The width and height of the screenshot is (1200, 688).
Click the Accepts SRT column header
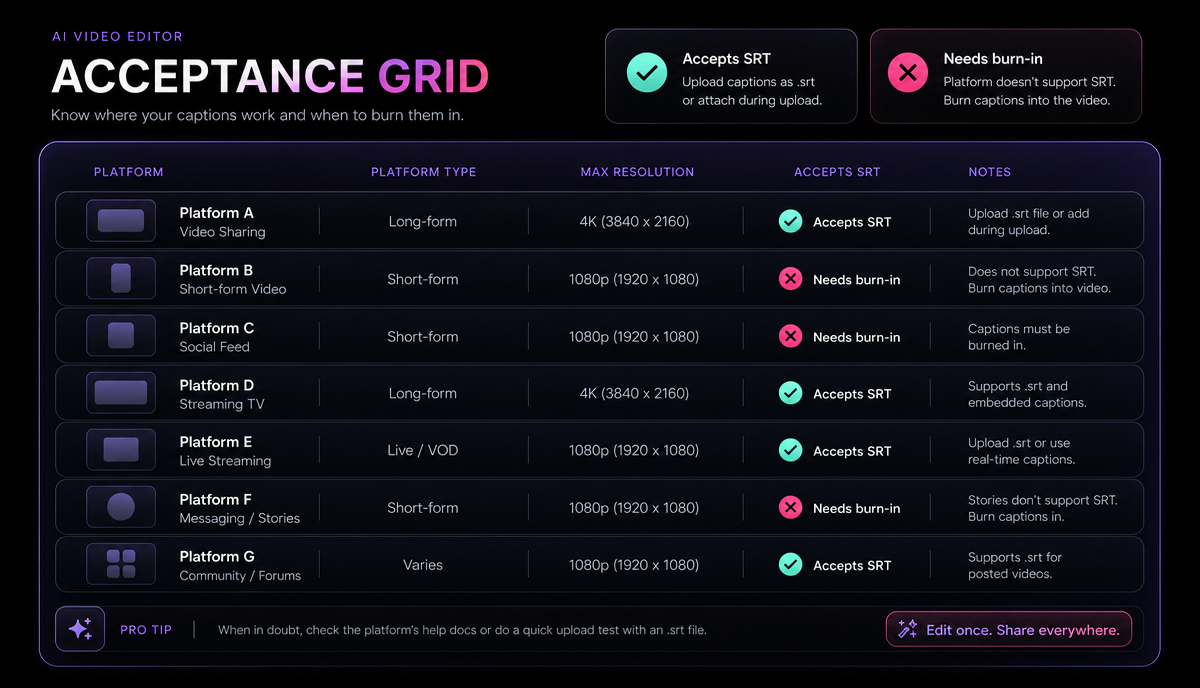click(x=837, y=172)
